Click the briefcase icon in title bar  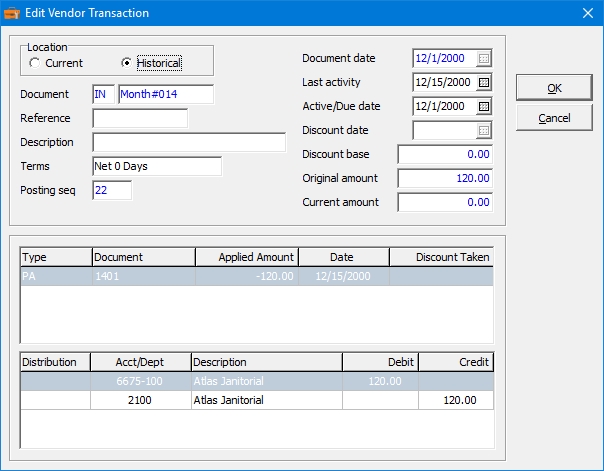tap(12, 13)
